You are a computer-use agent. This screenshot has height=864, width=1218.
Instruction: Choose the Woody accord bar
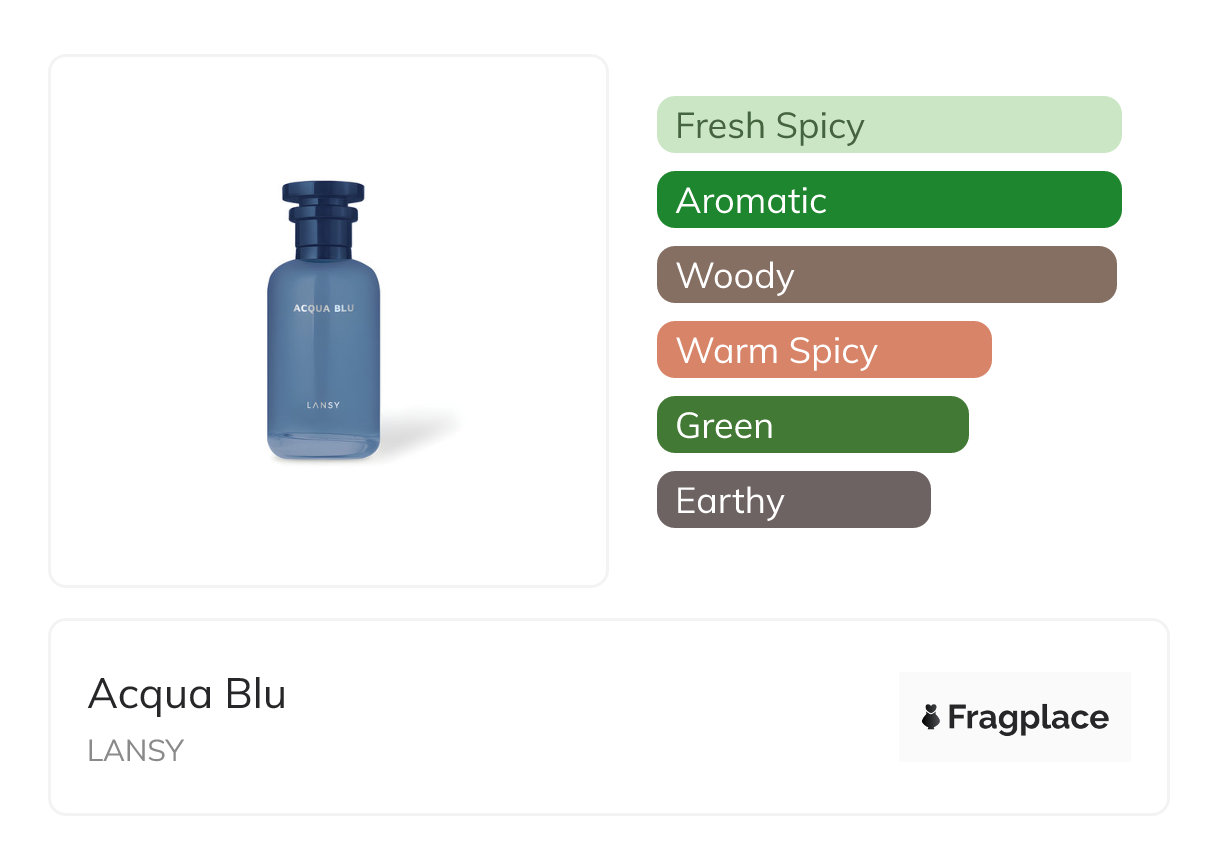coord(886,275)
